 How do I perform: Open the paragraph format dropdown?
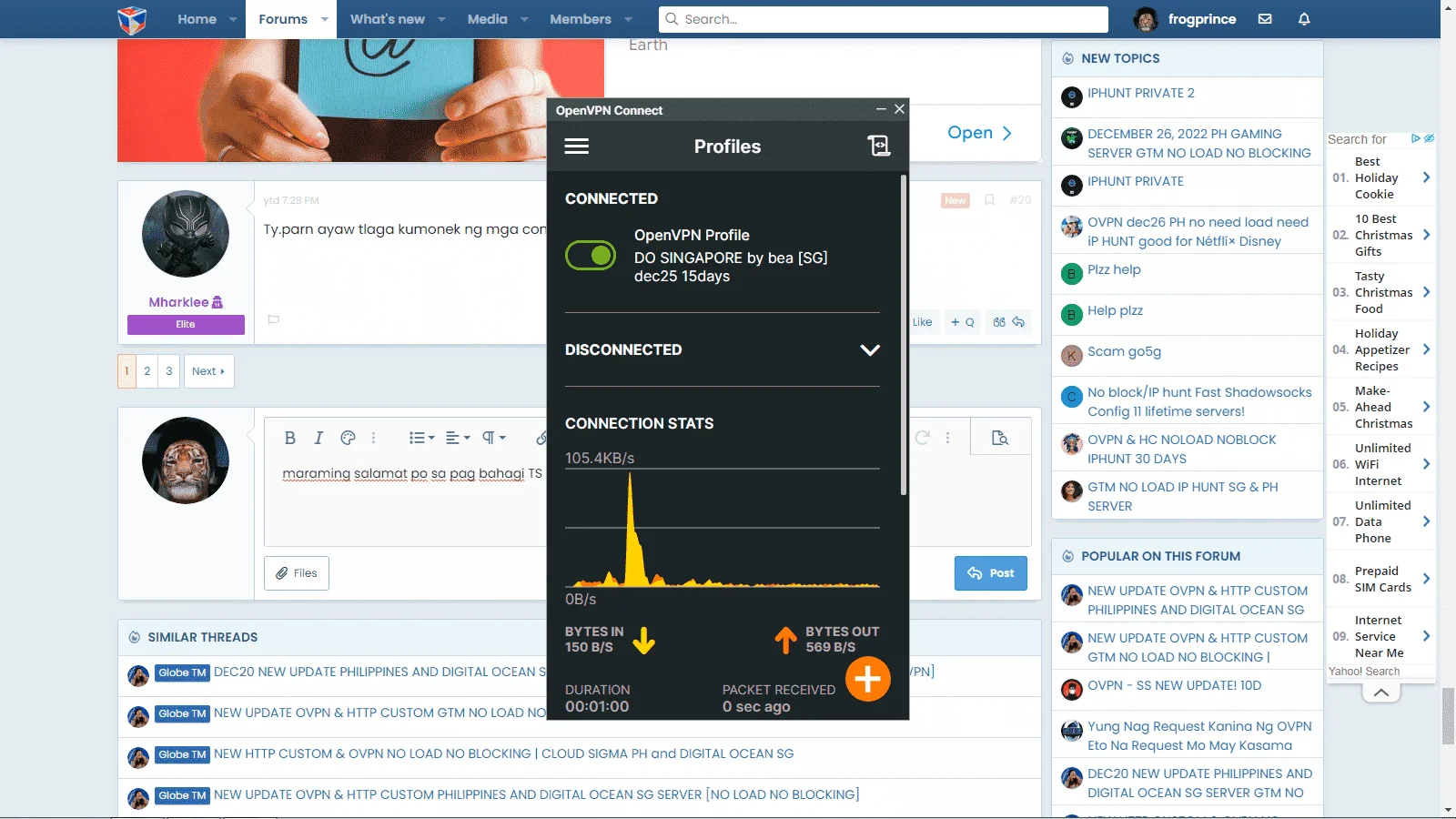[494, 438]
